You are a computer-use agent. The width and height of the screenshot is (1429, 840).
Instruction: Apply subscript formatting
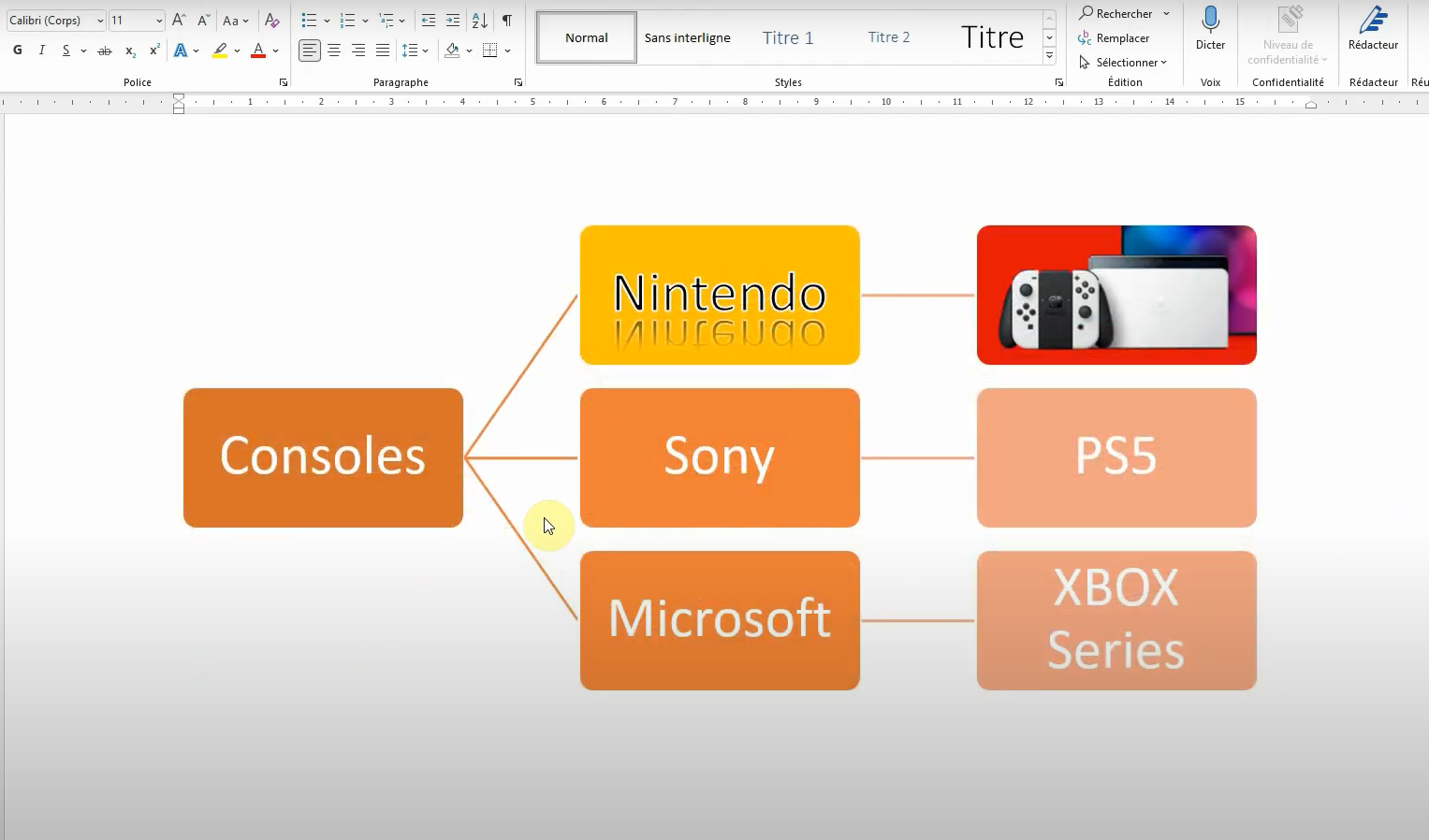(130, 51)
